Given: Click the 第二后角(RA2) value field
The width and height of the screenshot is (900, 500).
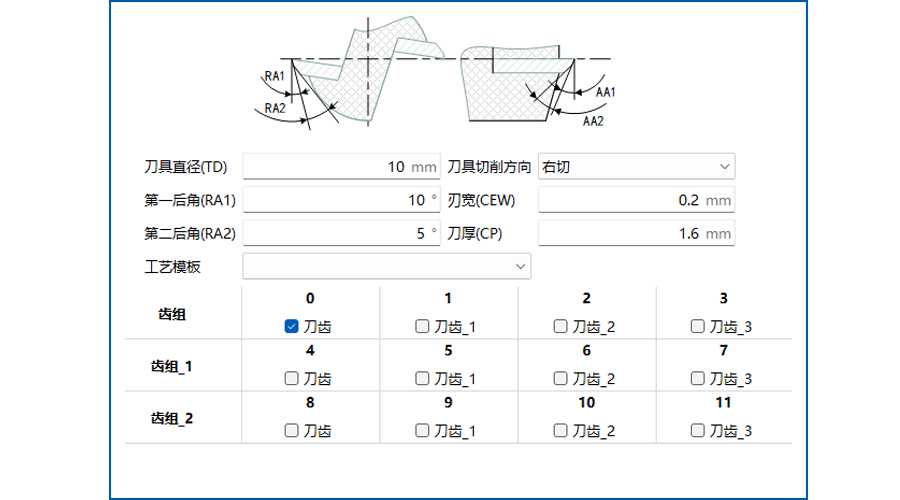Looking at the screenshot, I should click(x=342, y=233).
